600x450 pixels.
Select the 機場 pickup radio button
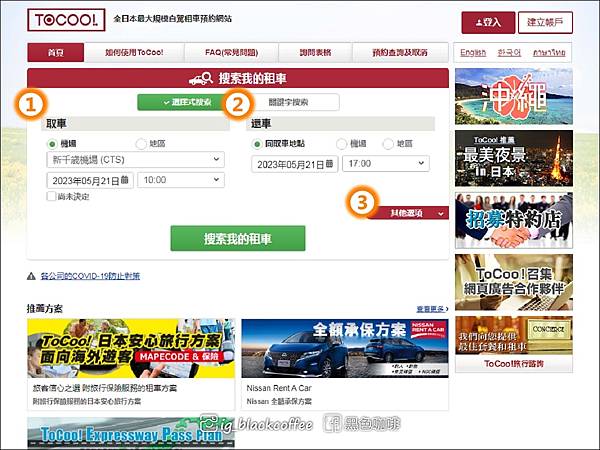(52, 144)
